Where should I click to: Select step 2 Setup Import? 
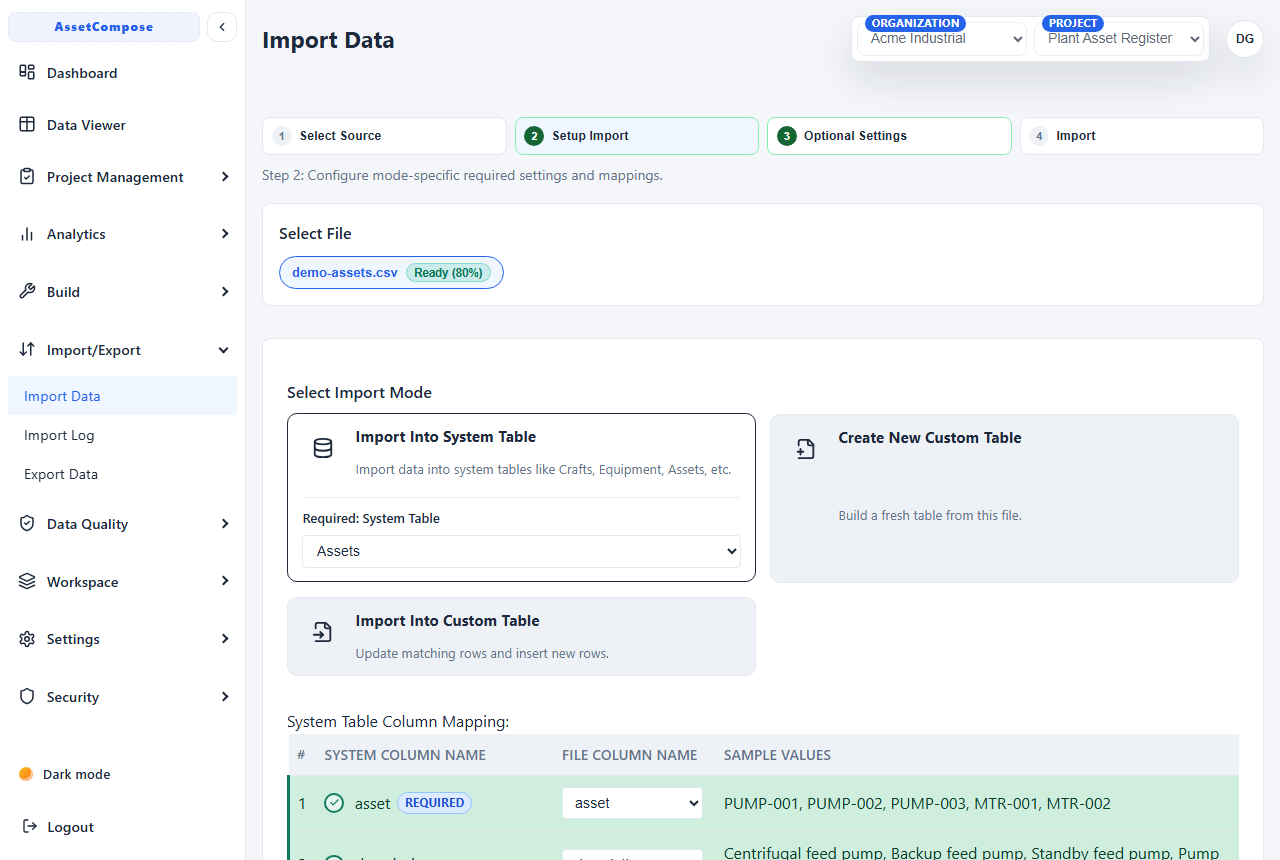637,136
